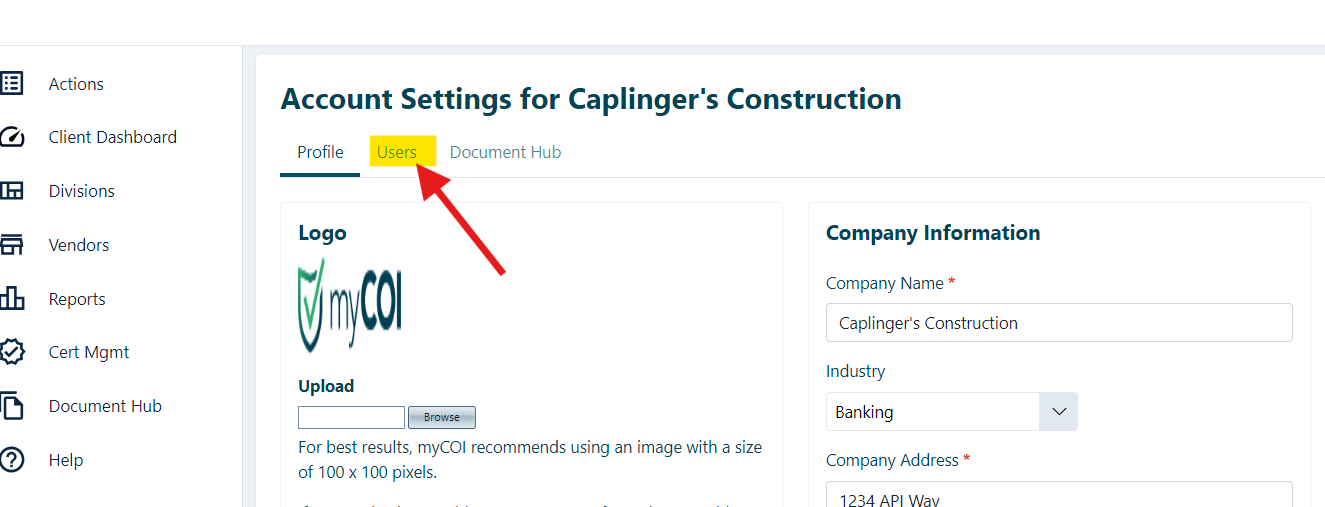The image size is (1325, 507).
Task: Click the Actions list icon in sidebar
Action: tap(11, 84)
